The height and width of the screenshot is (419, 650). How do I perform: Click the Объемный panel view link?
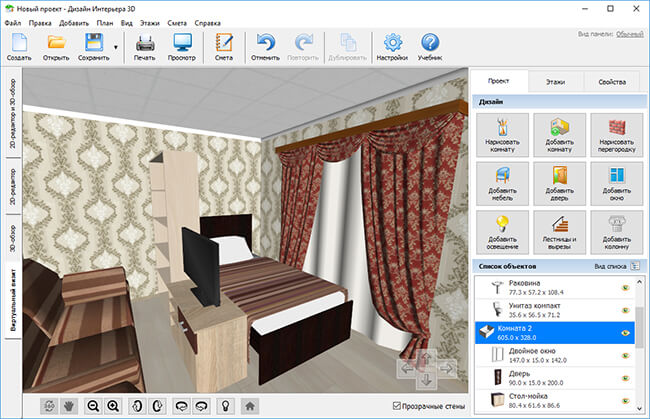(x=629, y=34)
